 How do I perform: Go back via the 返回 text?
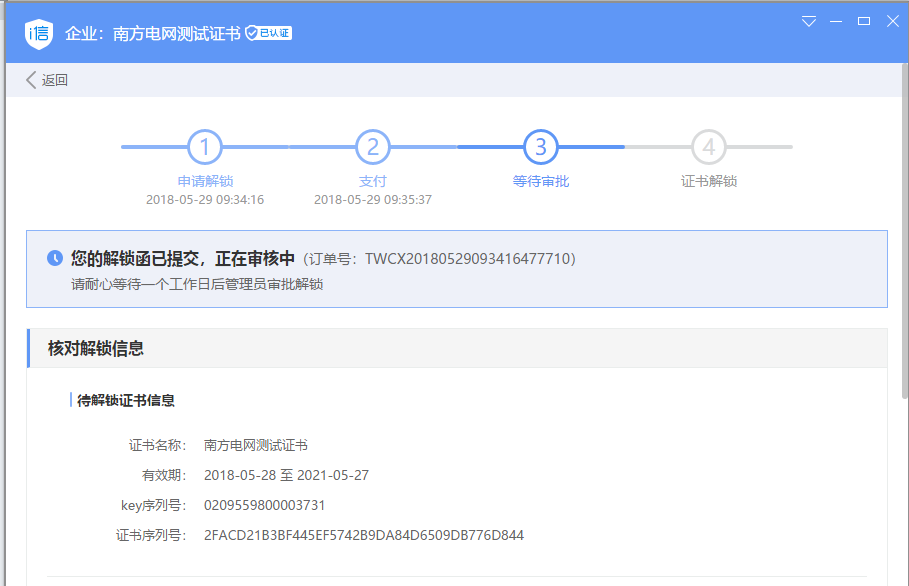[55, 80]
